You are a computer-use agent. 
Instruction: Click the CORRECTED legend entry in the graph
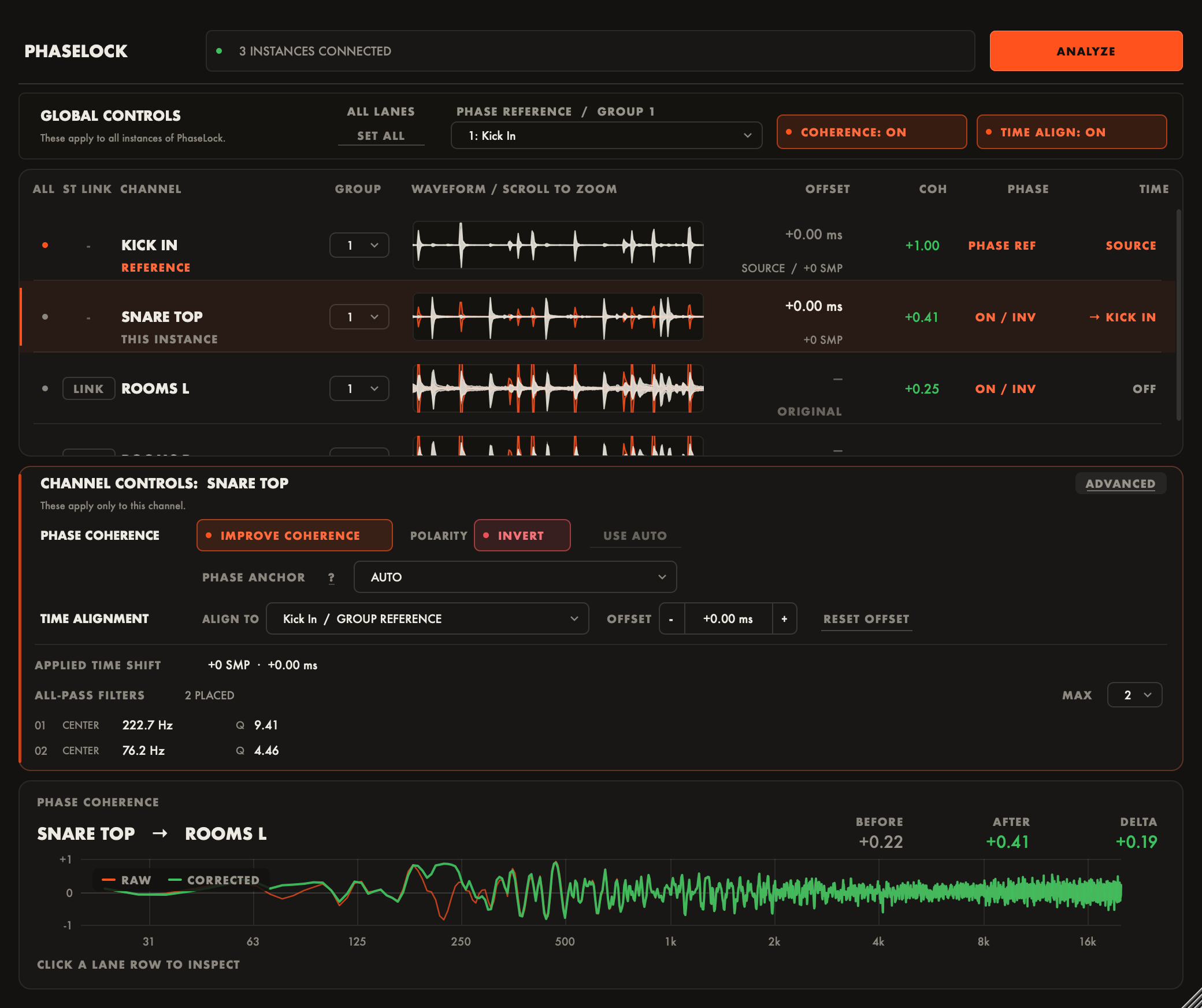point(214,880)
